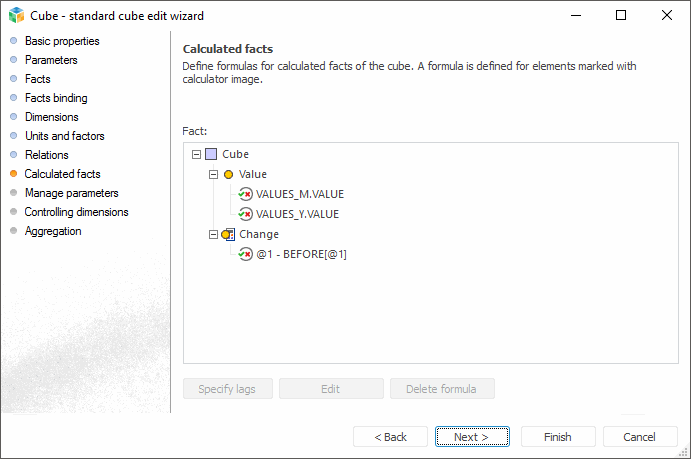Click the yellow circle icon beside Value
This screenshot has height=459, width=691.
point(228,175)
